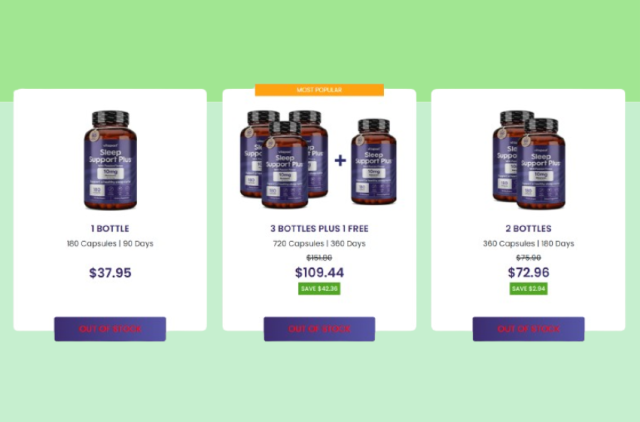Click the 720 Capsules | 360 Days text

(319, 244)
